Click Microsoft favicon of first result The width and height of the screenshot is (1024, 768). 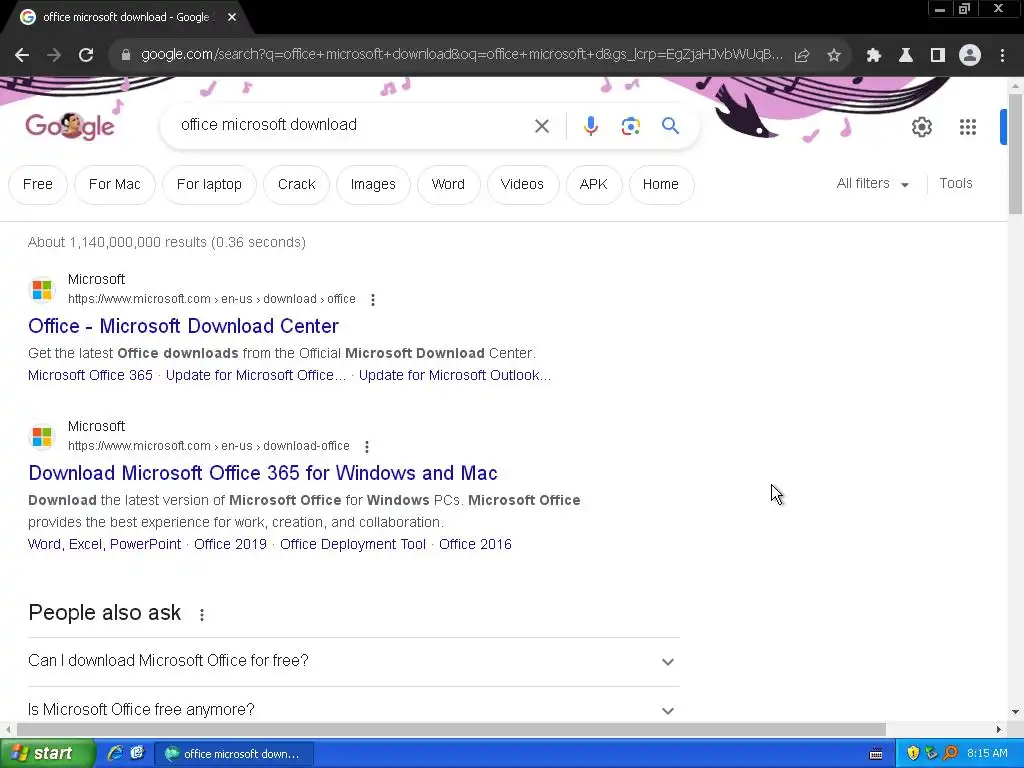(x=42, y=289)
